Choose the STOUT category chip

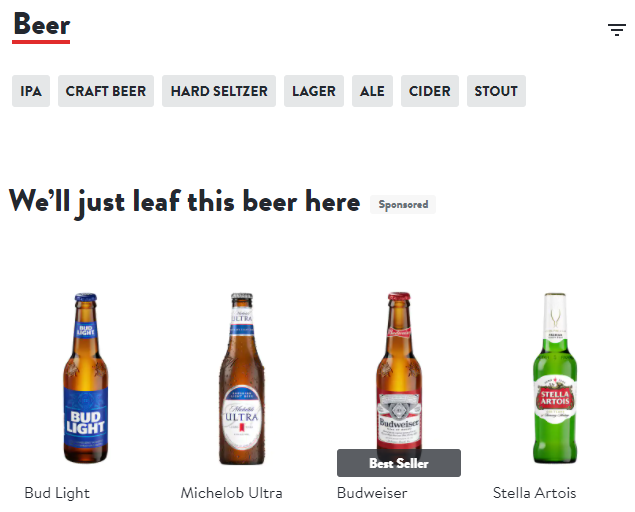pyautogui.click(x=496, y=91)
